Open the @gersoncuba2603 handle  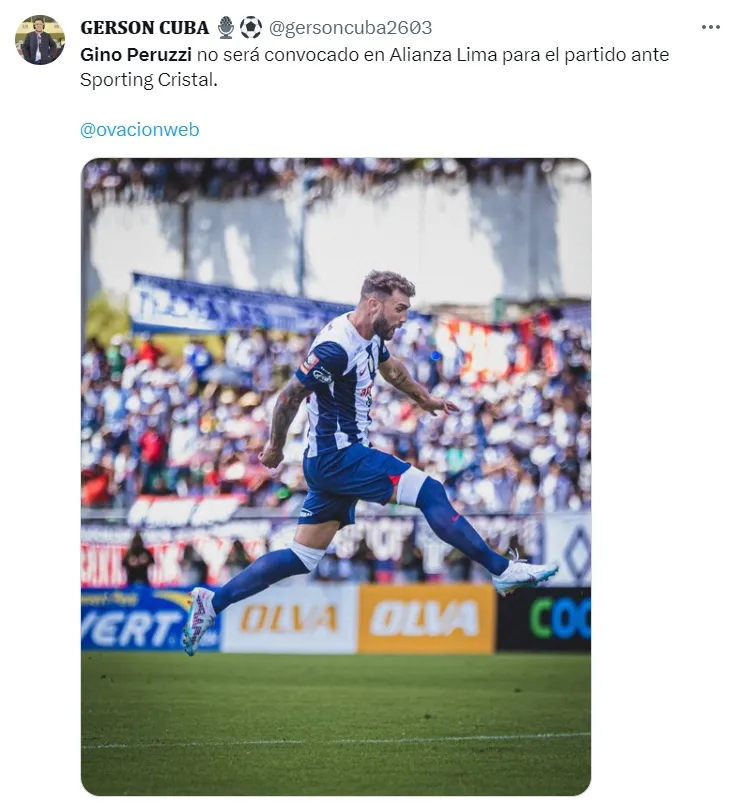pyautogui.click(x=350, y=27)
